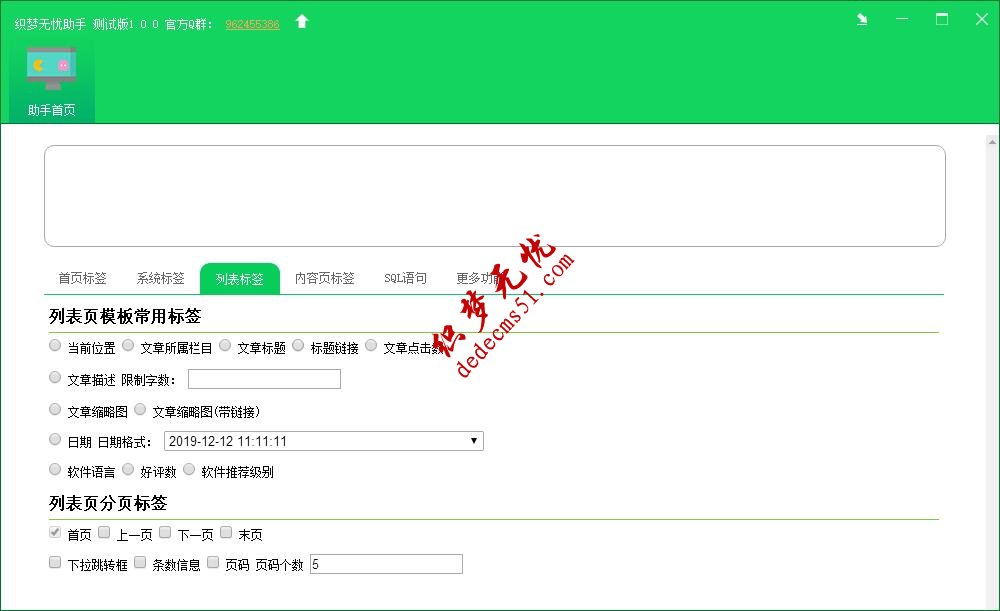Switch to the 首页标签 tab
The width and height of the screenshot is (1000, 611).
tap(81, 278)
